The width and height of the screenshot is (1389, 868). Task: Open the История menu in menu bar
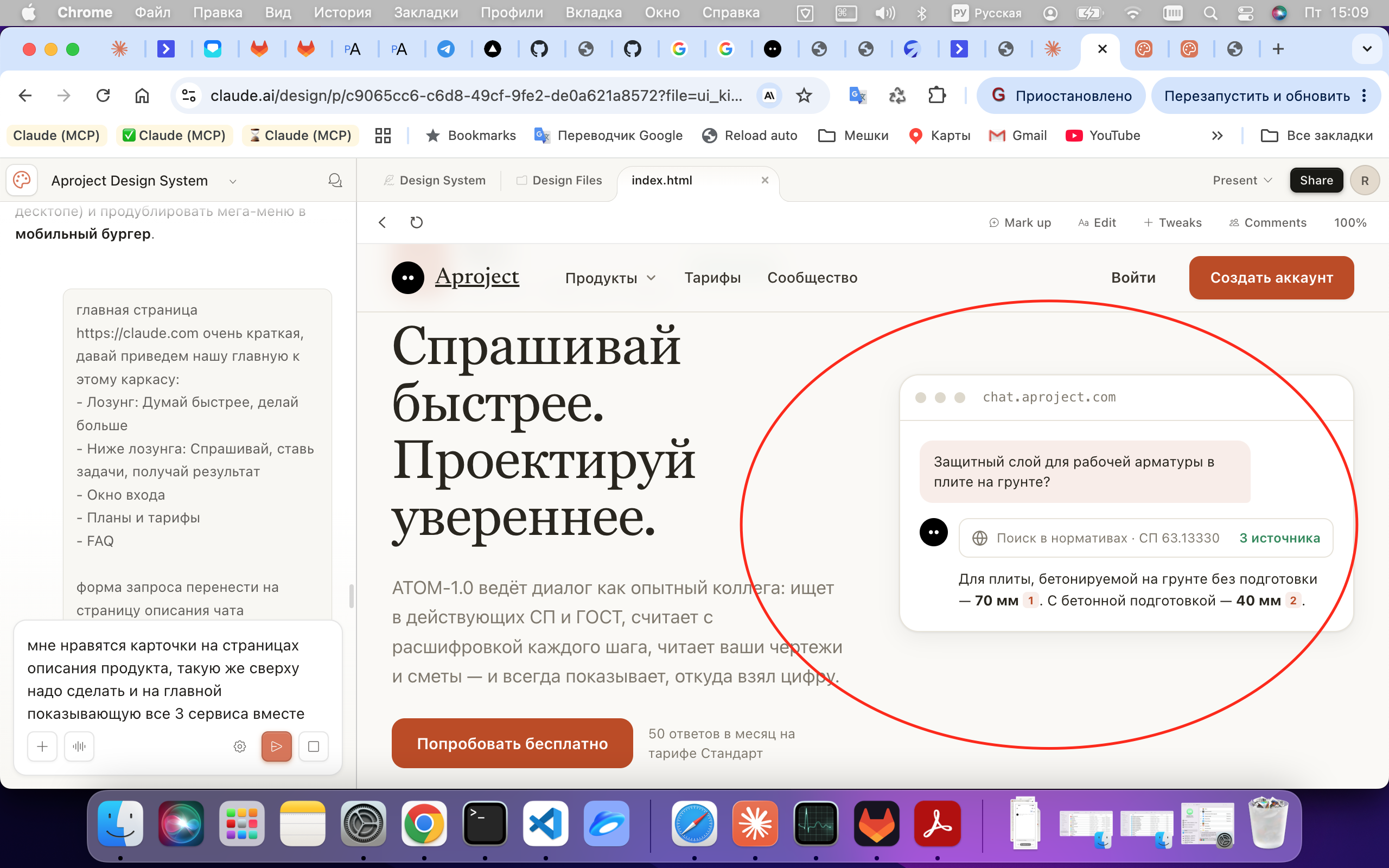343,12
